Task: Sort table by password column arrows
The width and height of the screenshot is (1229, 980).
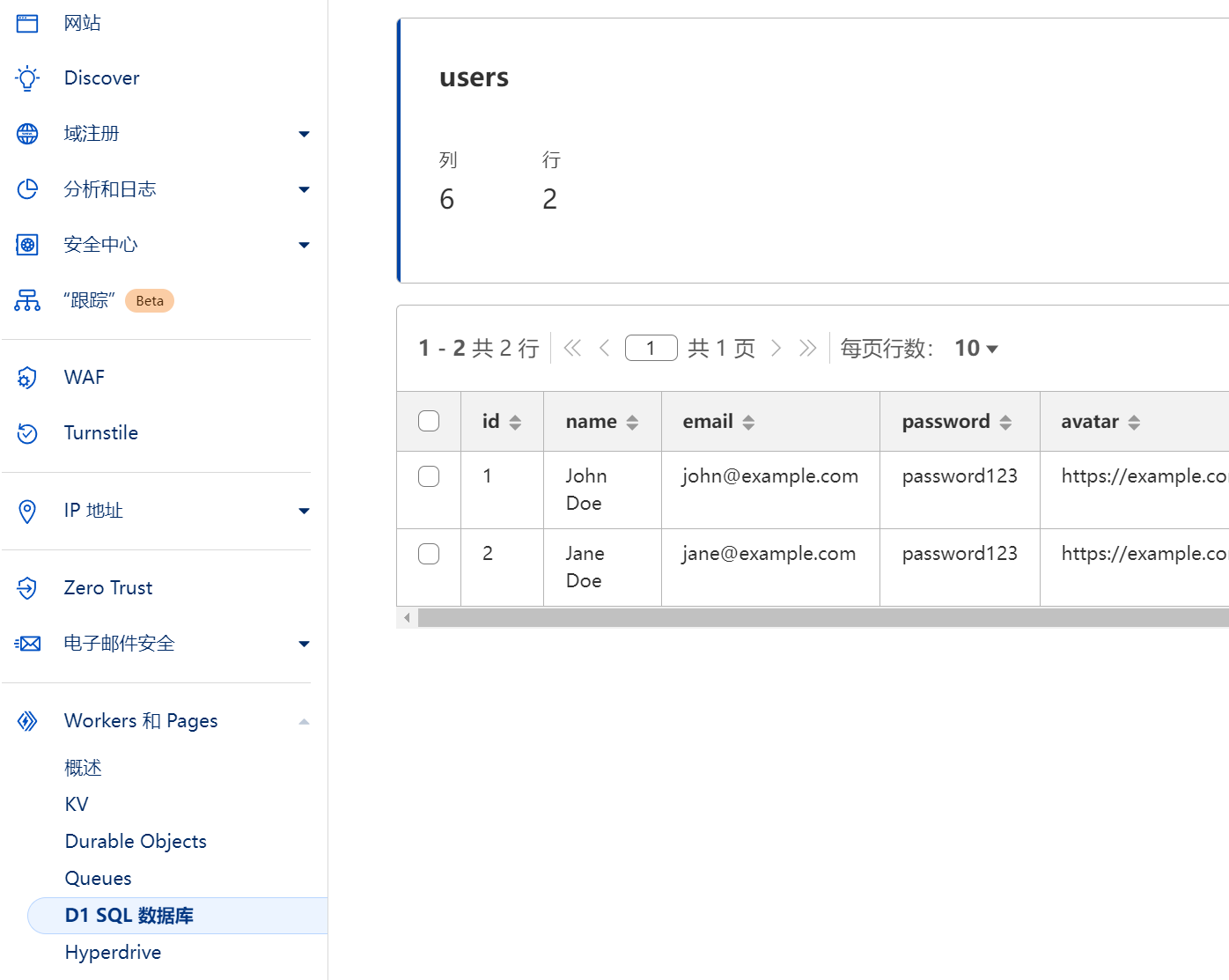Action: [x=1005, y=423]
